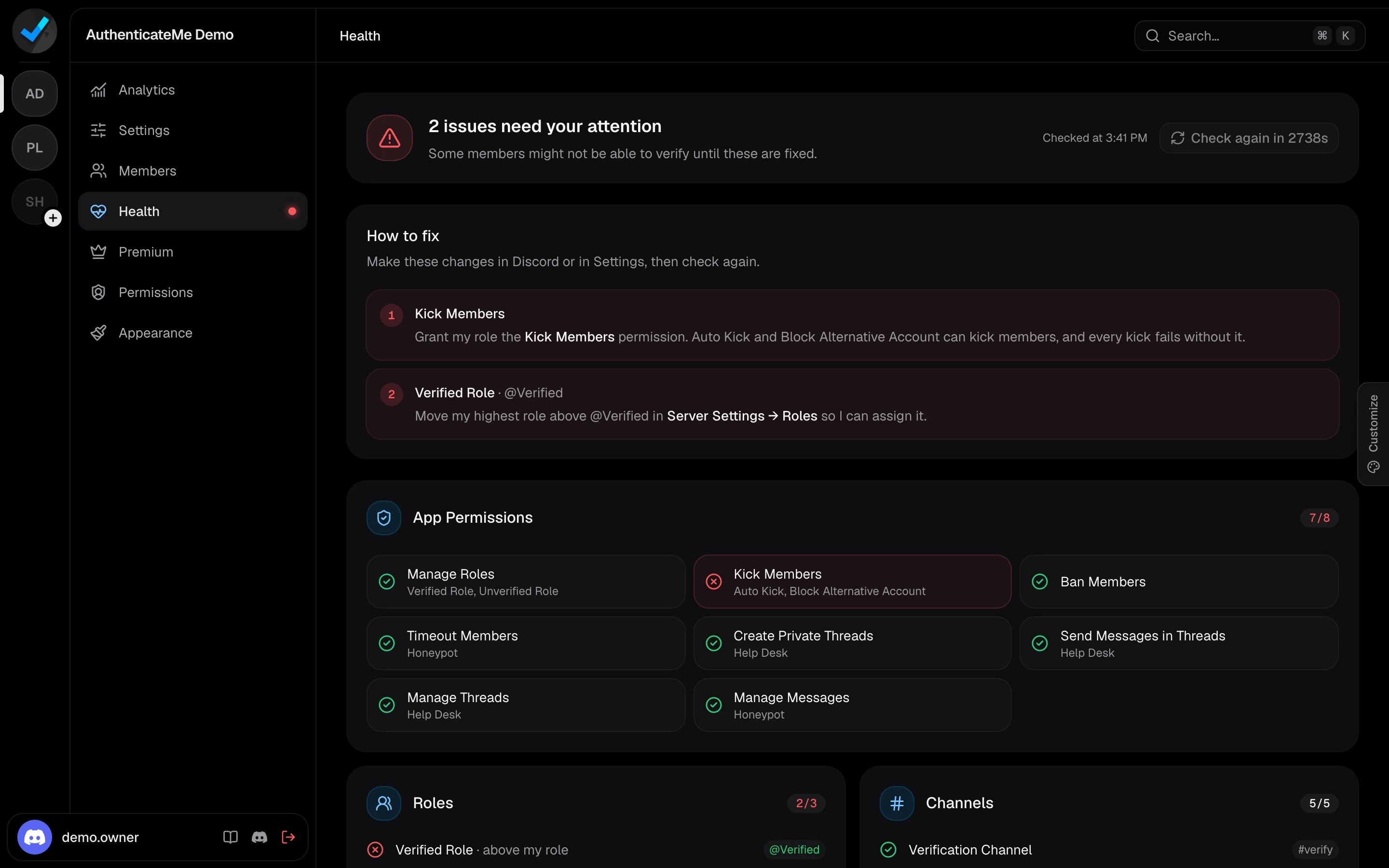Open the Members section
The width and height of the screenshot is (1389, 868).
(x=193, y=171)
